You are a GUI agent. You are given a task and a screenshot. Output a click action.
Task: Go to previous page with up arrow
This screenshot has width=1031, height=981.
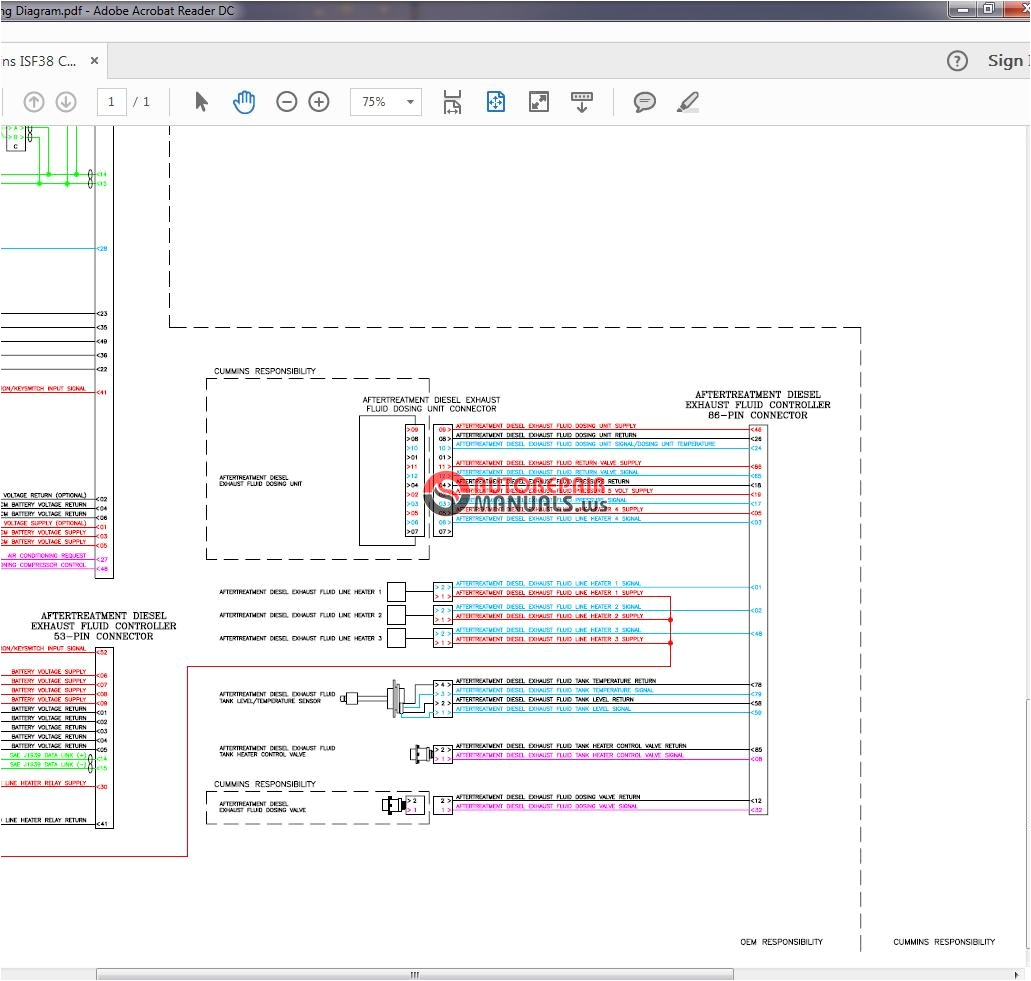tap(34, 102)
